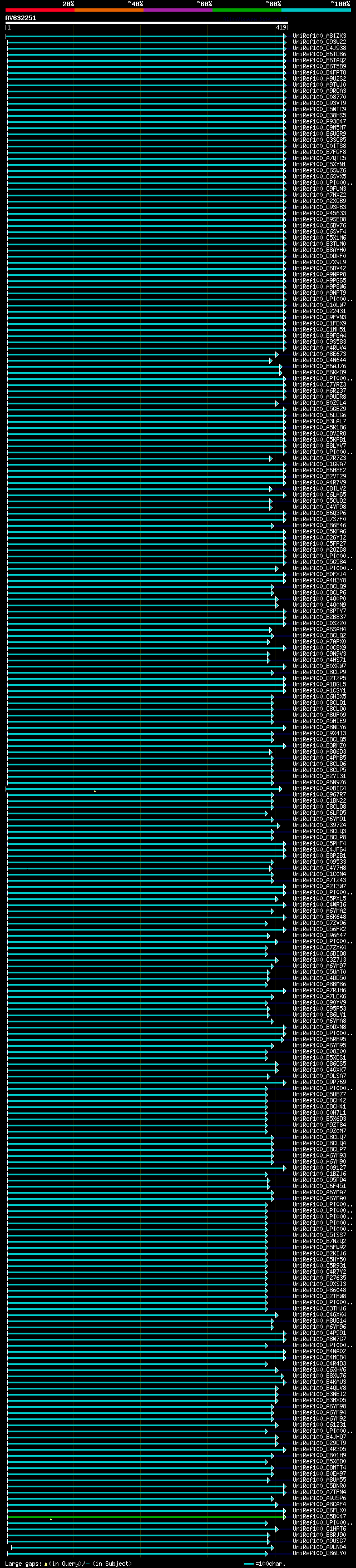This screenshot has height=1568, width=356.
Task: Select the UniRef100_Q2TZP5 label
Action: [319, 677]
